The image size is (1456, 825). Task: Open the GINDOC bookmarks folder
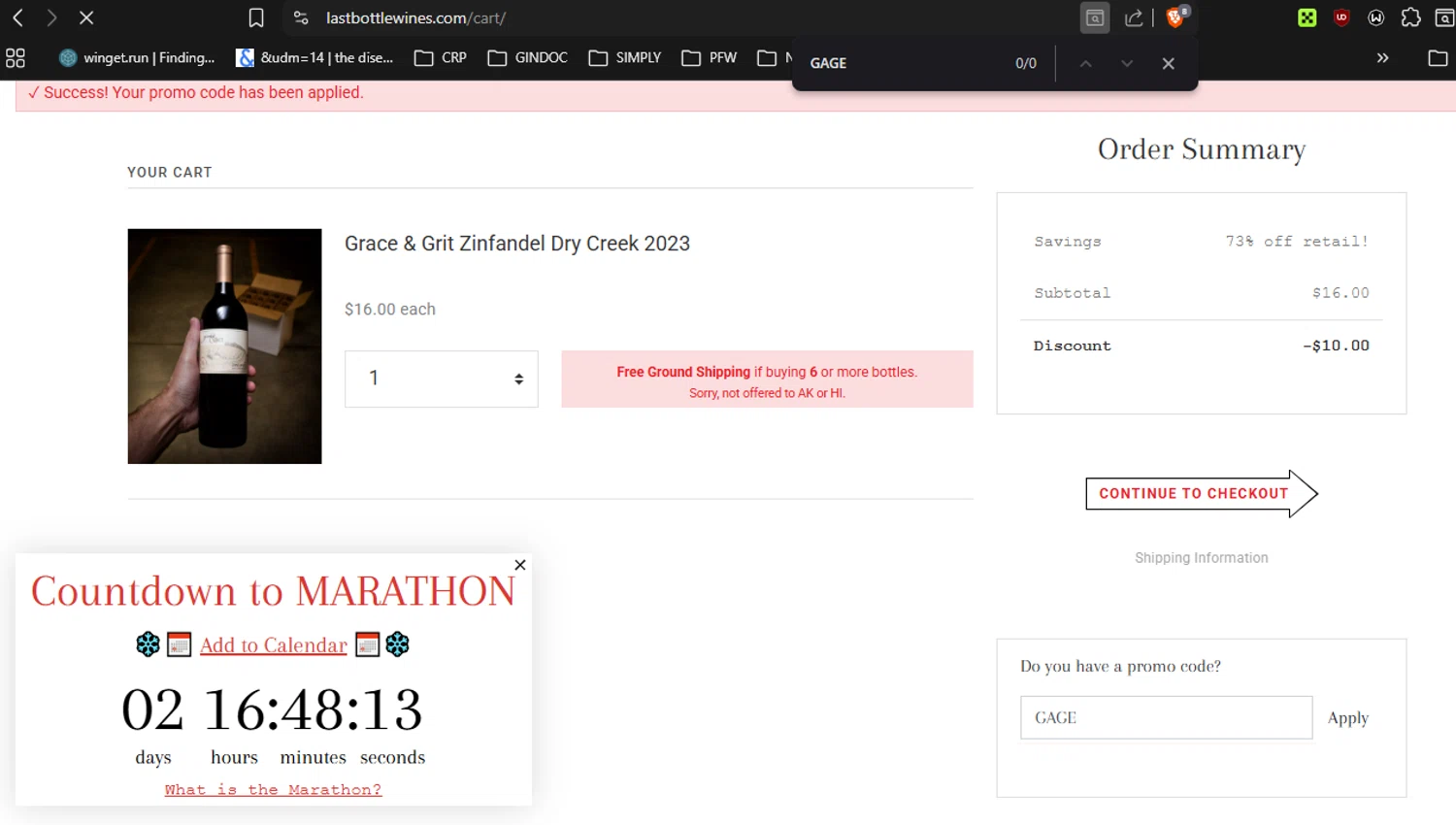[x=527, y=58]
